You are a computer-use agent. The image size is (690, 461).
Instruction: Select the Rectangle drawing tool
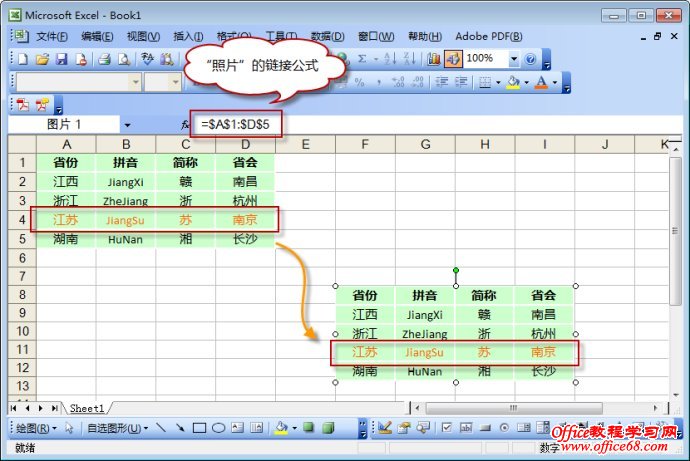coord(199,427)
